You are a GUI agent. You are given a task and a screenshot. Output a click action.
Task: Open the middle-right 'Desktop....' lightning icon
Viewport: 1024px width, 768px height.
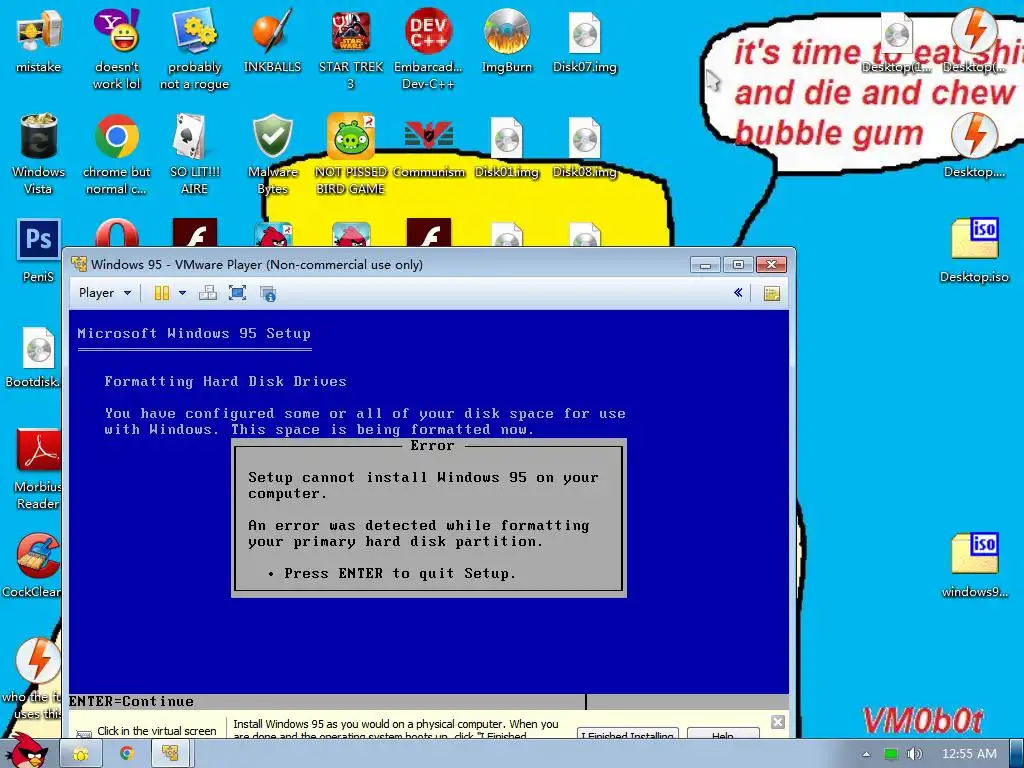click(x=974, y=146)
